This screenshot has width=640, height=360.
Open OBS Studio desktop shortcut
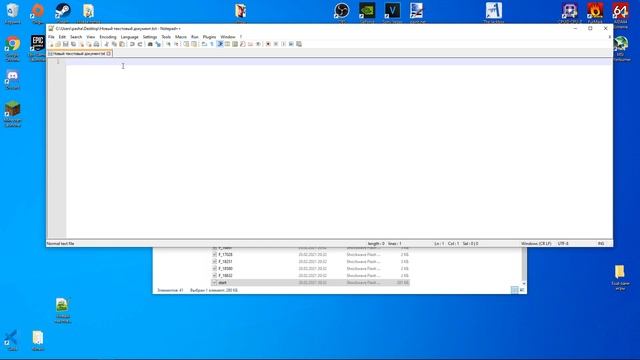click(x=342, y=12)
